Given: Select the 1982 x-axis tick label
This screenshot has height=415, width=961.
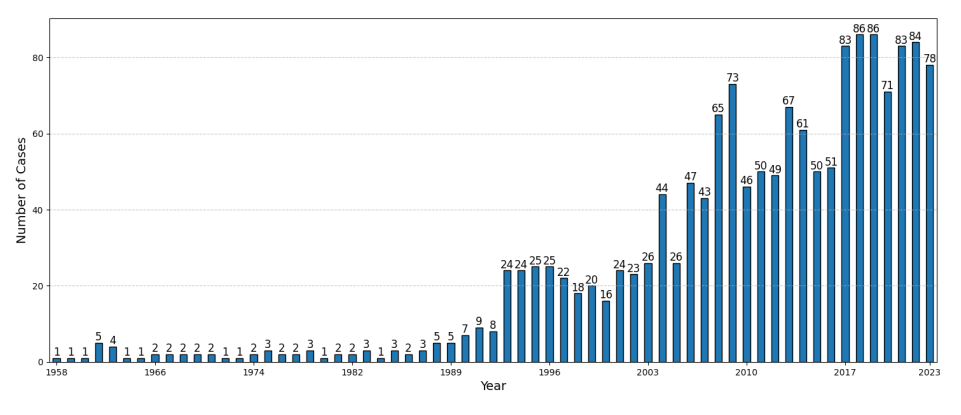Looking at the screenshot, I should click(352, 372).
